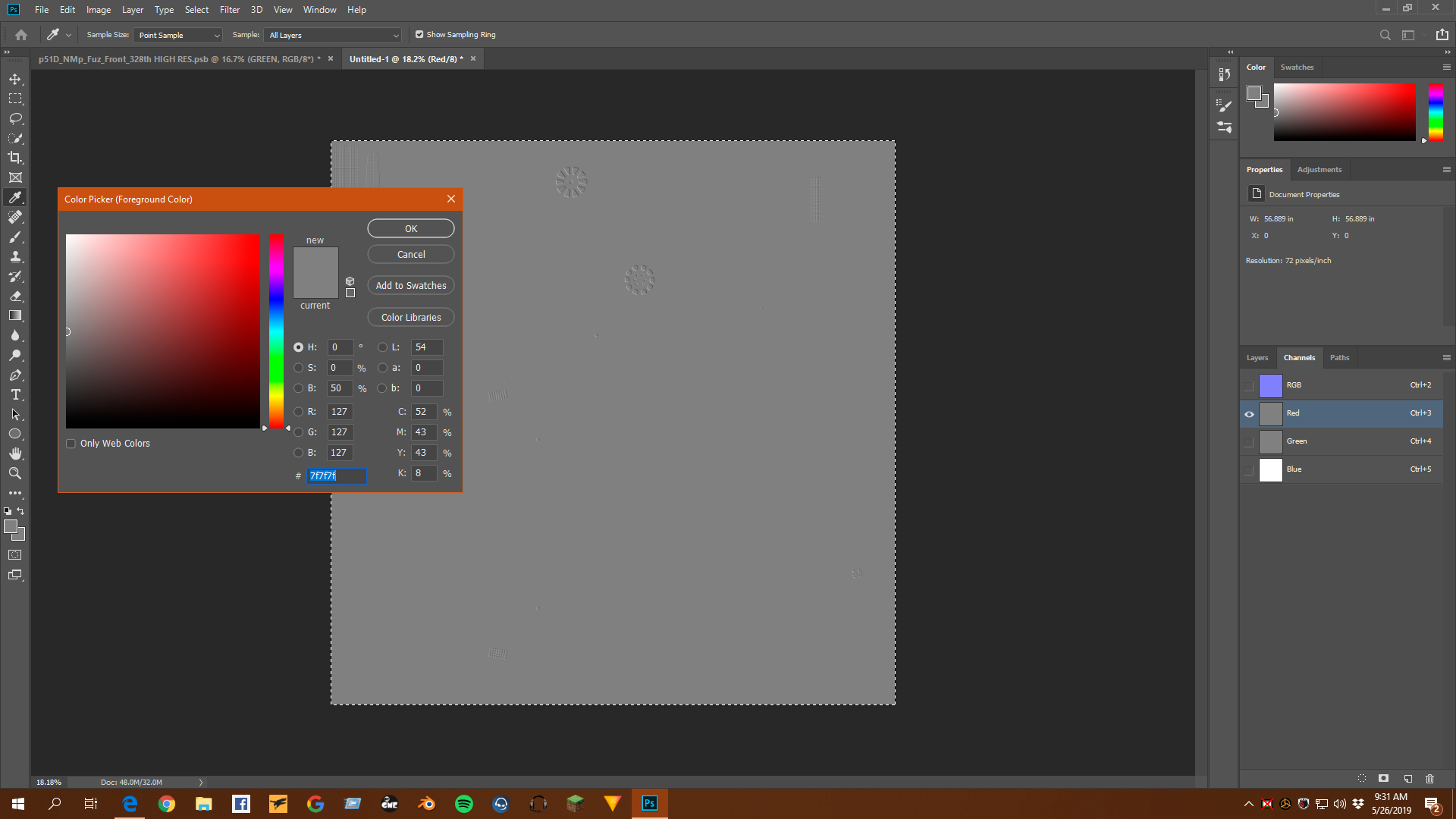
Task: Enable the Only Web Colors checkbox
Action: click(x=71, y=444)
